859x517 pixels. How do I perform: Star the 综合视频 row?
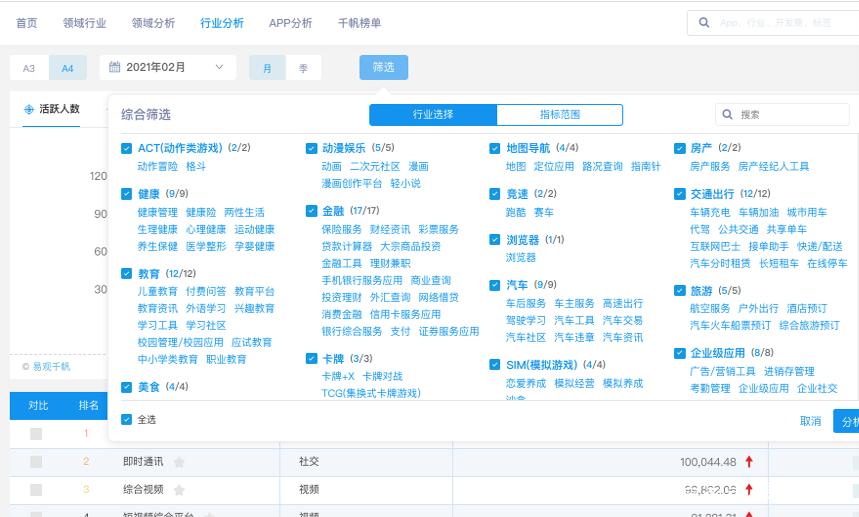(179, 490)
